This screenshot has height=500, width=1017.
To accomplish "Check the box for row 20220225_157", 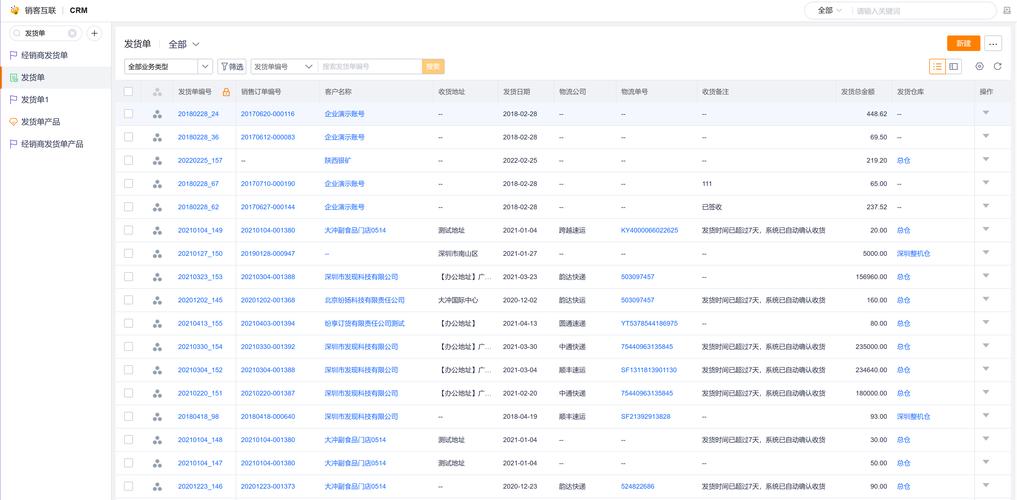I will pos(128,160).
